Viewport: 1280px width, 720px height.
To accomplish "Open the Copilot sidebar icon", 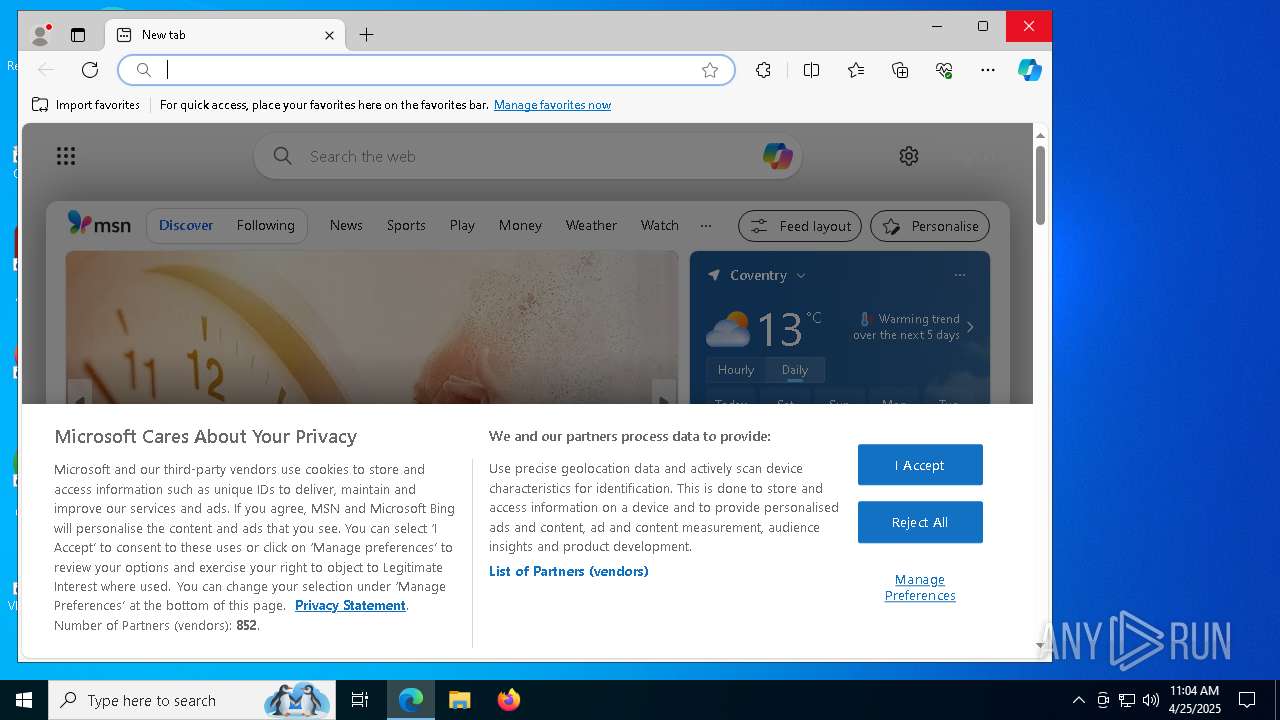I will [1030, 70].
